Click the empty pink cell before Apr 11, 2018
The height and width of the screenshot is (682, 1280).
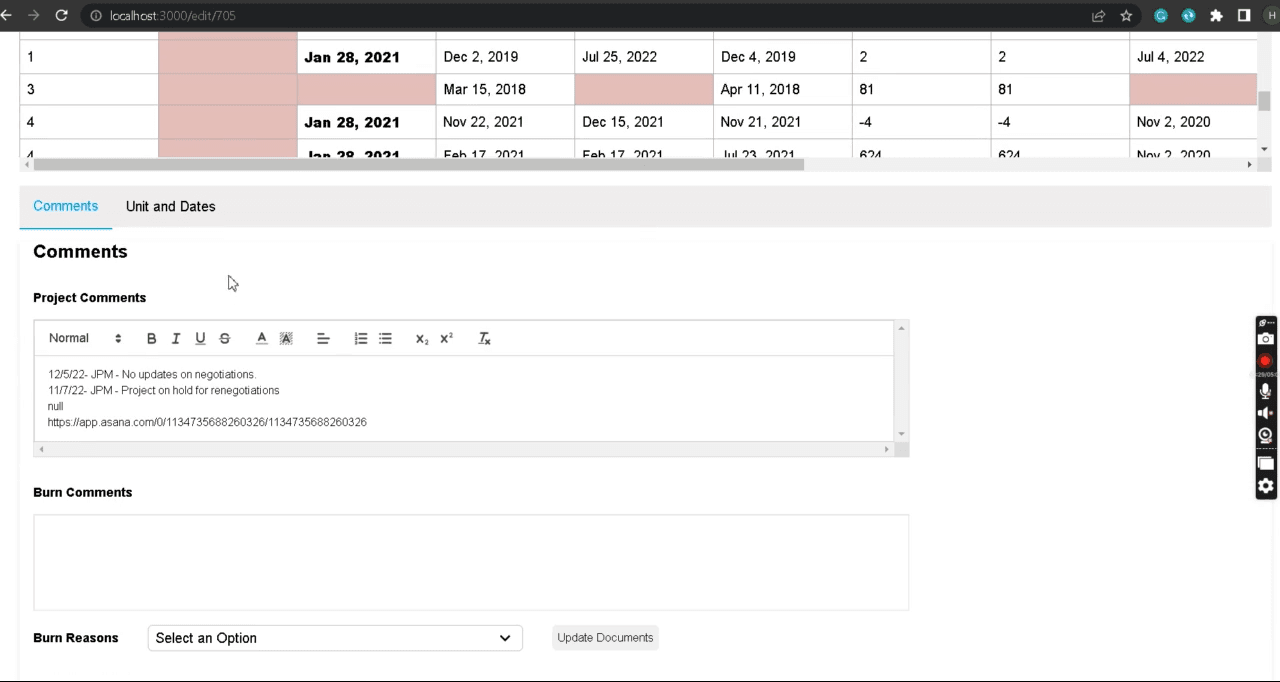click(x=644, y=89)
